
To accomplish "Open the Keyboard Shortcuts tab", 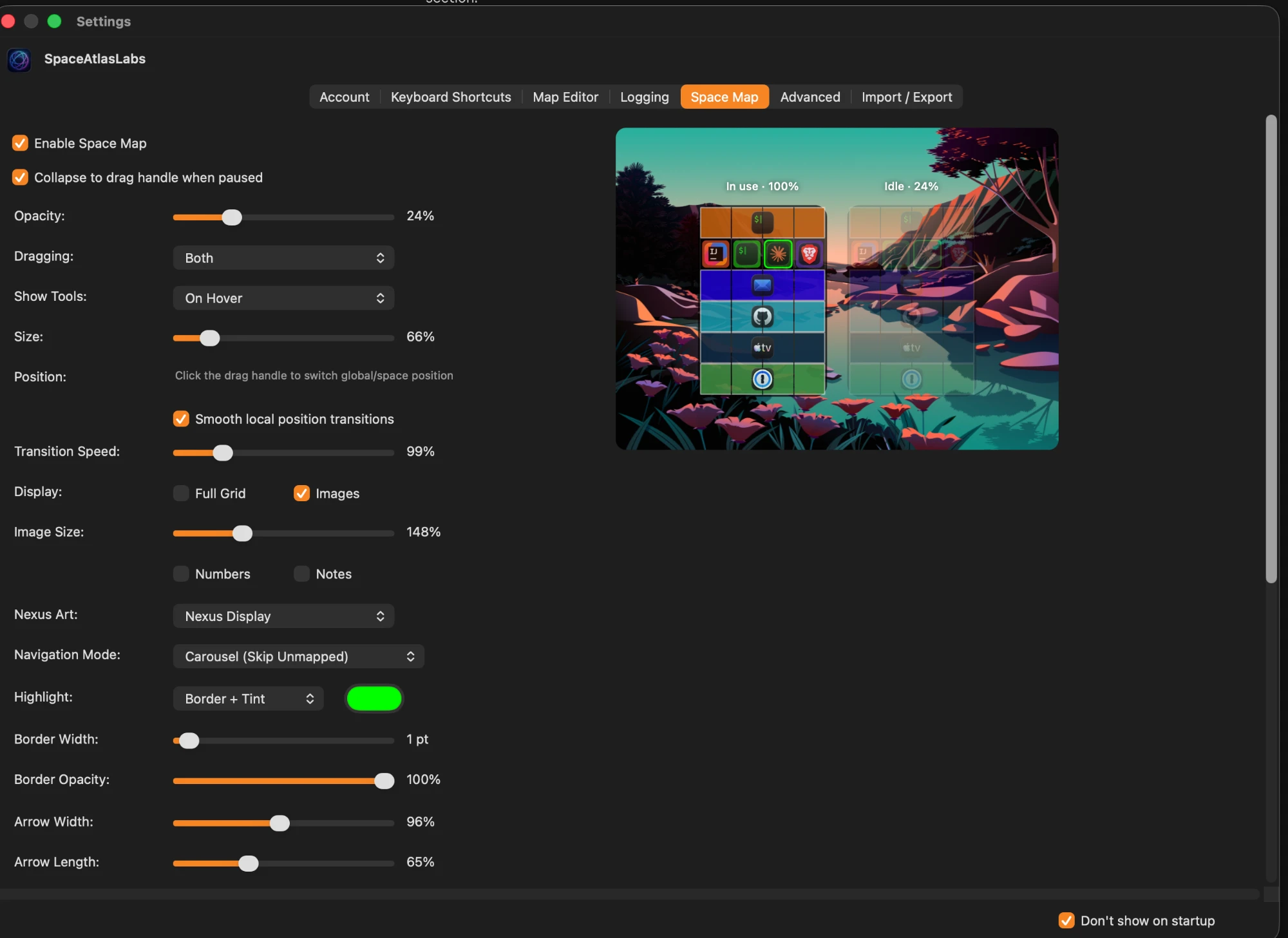I will point(451,97).
